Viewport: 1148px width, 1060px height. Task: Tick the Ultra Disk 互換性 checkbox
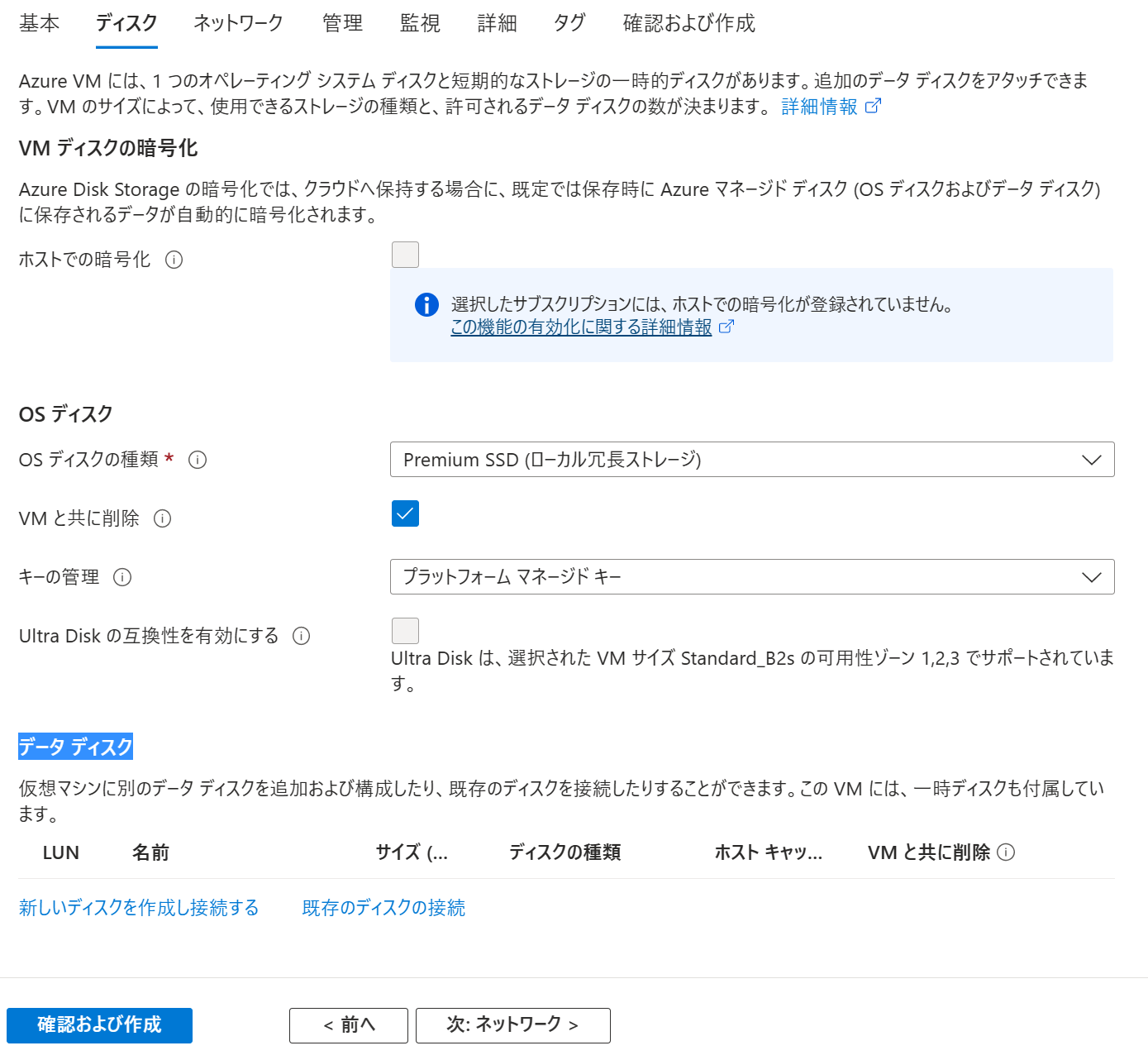tap(405, 631)
